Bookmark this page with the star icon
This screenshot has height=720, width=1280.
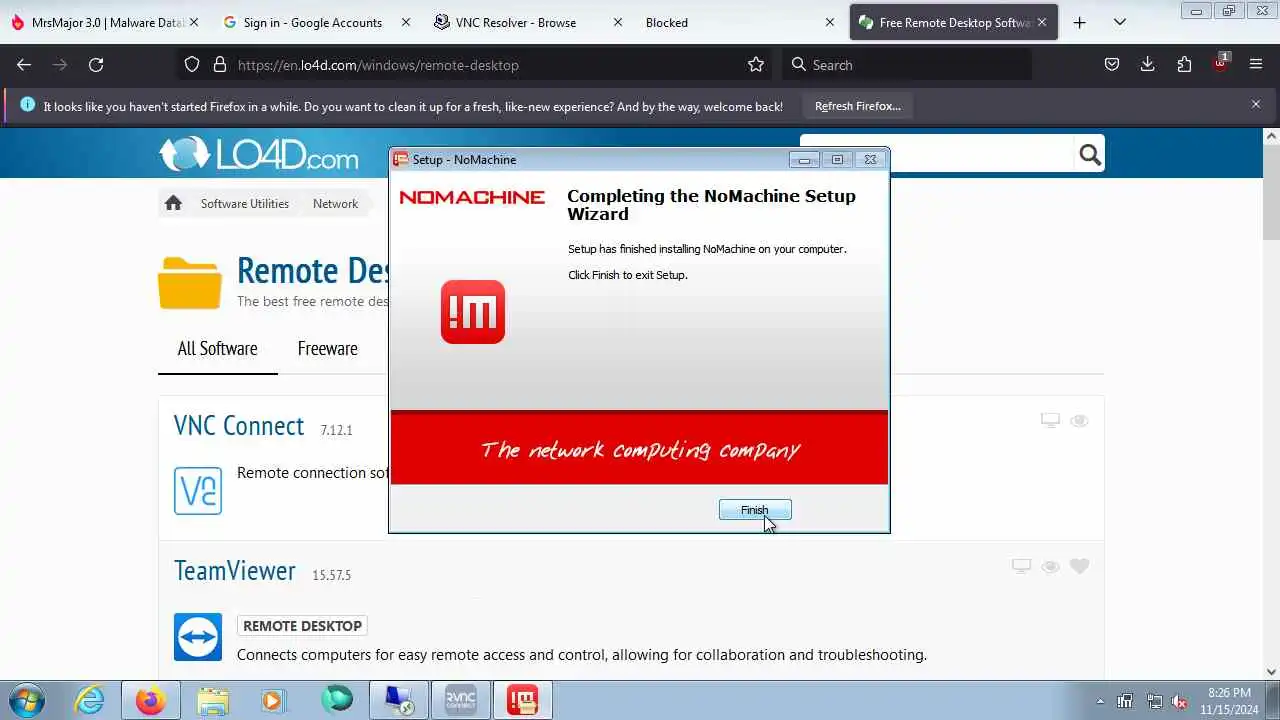point(756,65)
